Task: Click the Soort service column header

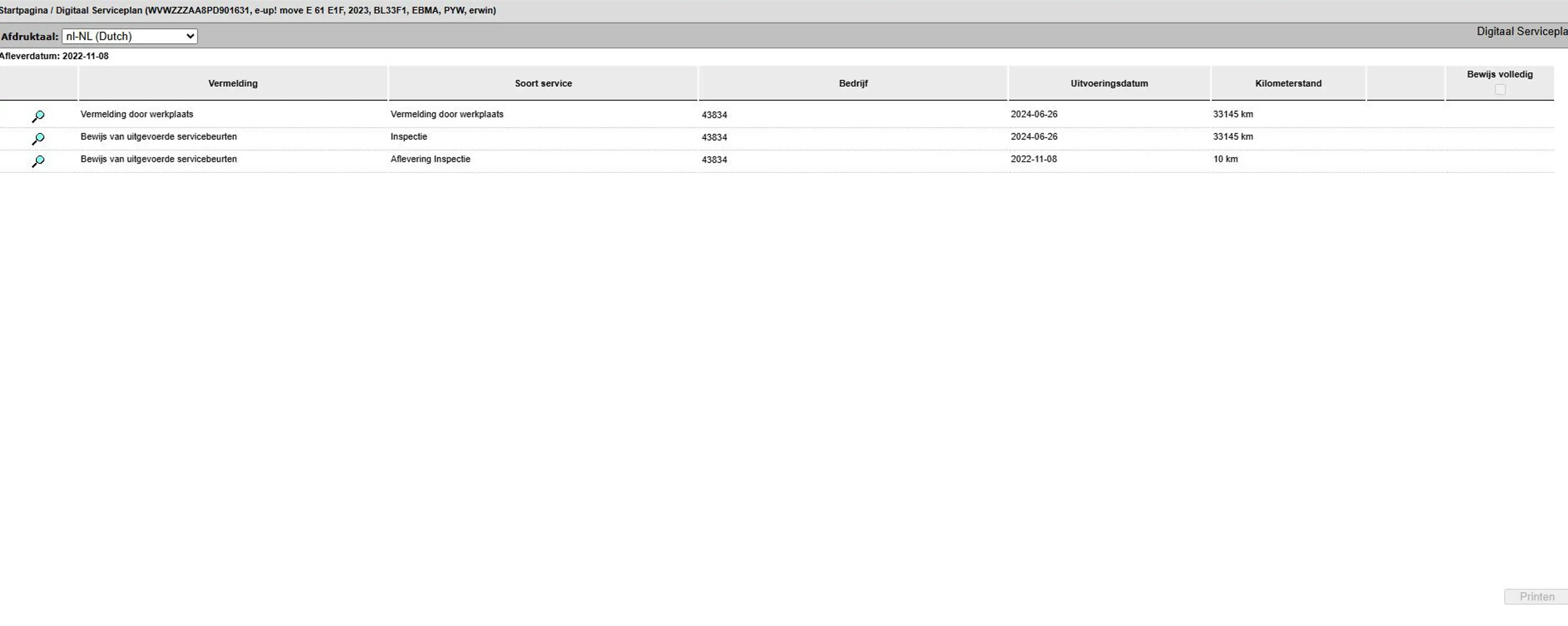Action: point(543,83)
